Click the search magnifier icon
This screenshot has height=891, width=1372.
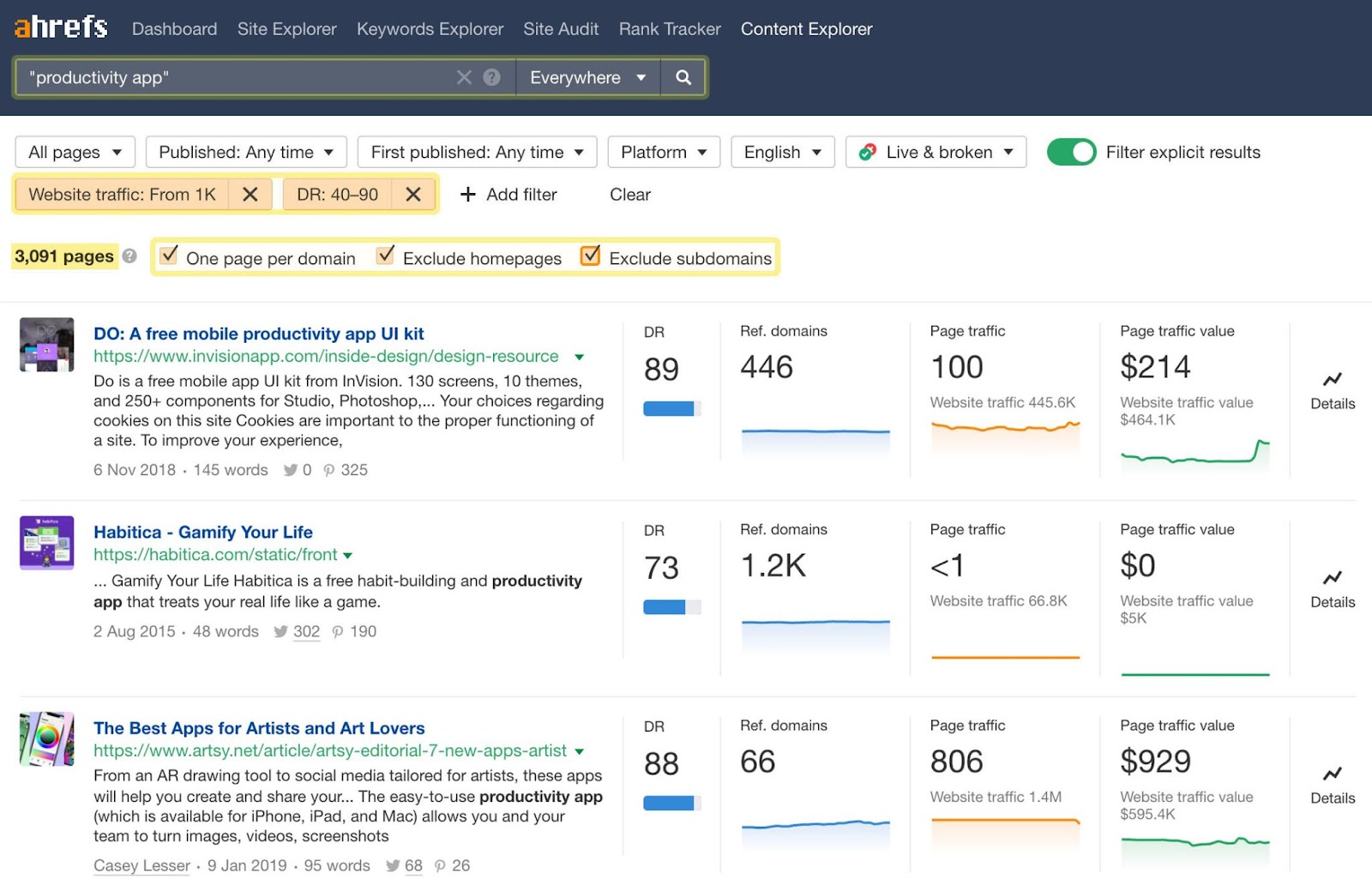[x=683, y=77]
